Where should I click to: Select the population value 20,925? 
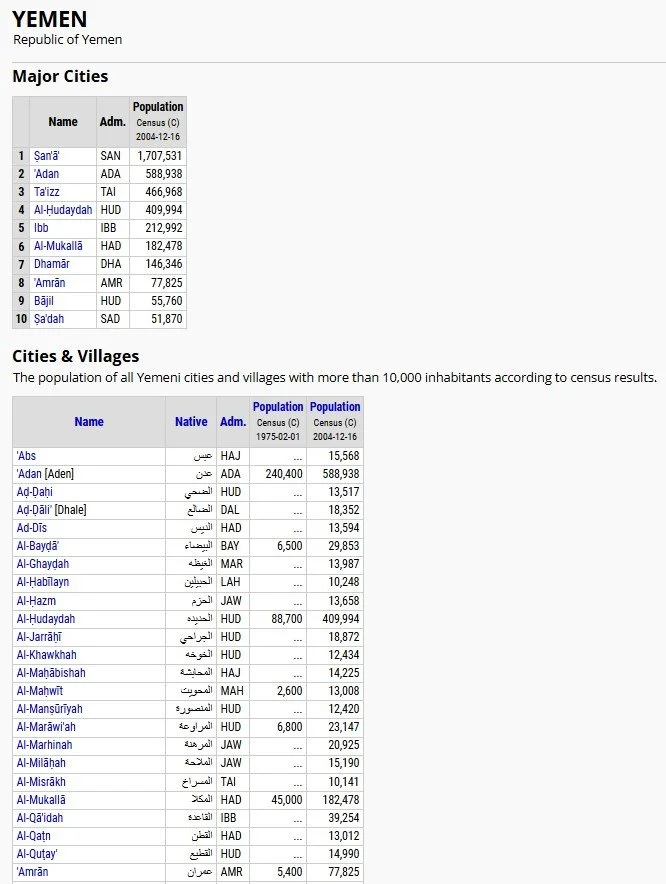point(343,745)
